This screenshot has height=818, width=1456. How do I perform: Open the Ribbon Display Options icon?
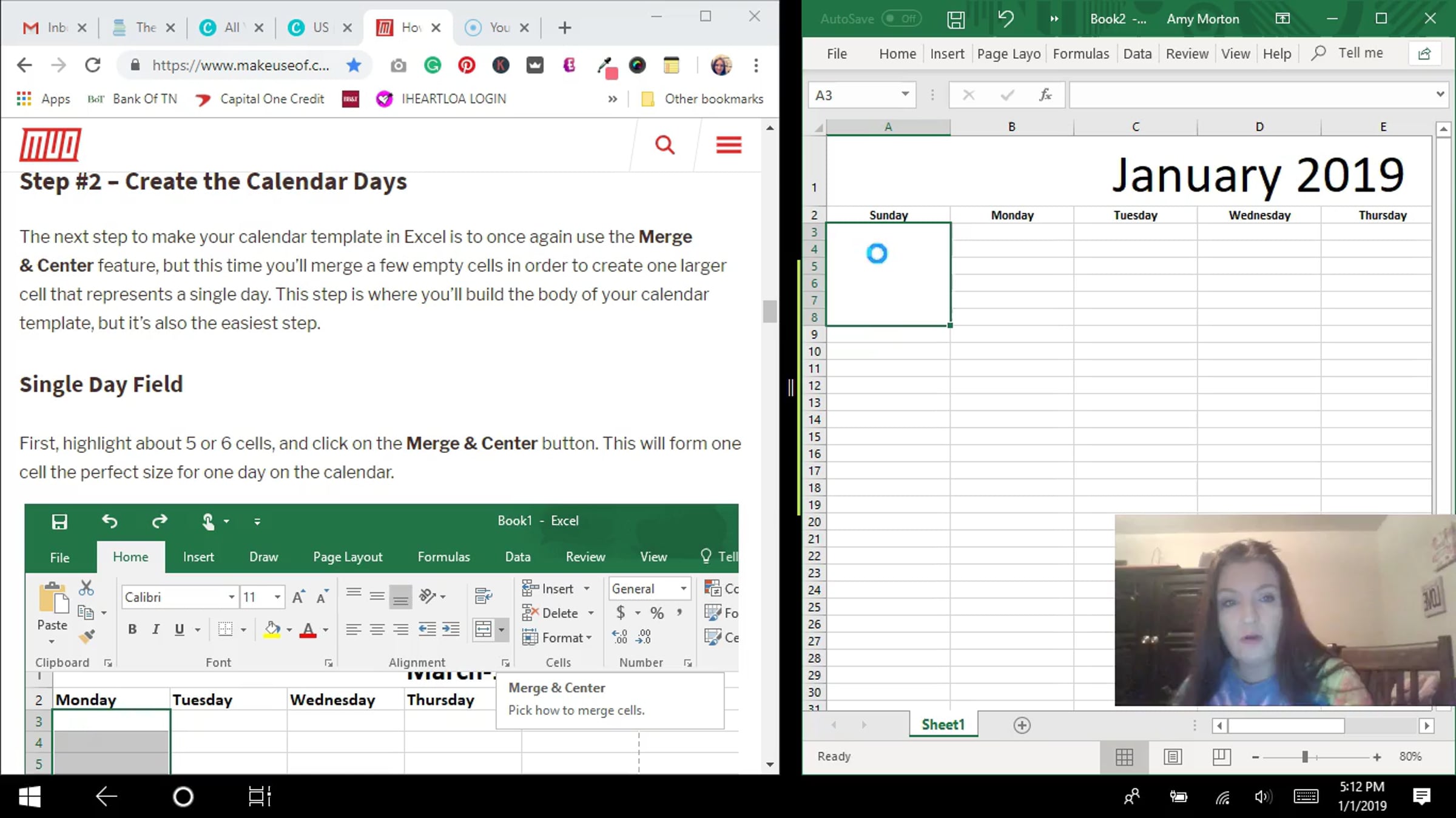click(1282, 19)
